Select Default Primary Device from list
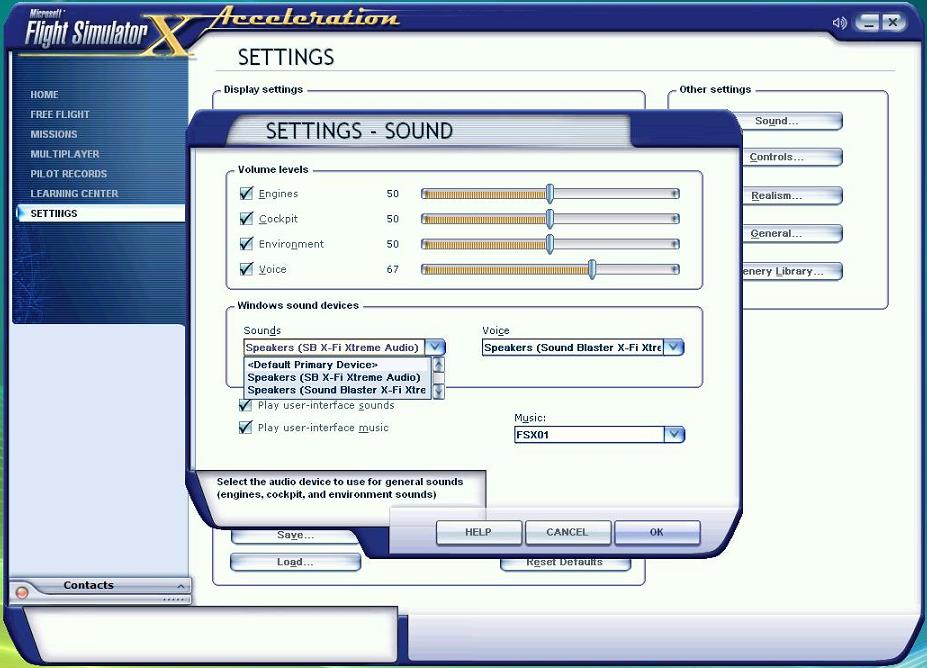The image size is (927, 668). [x=313, y=365]
